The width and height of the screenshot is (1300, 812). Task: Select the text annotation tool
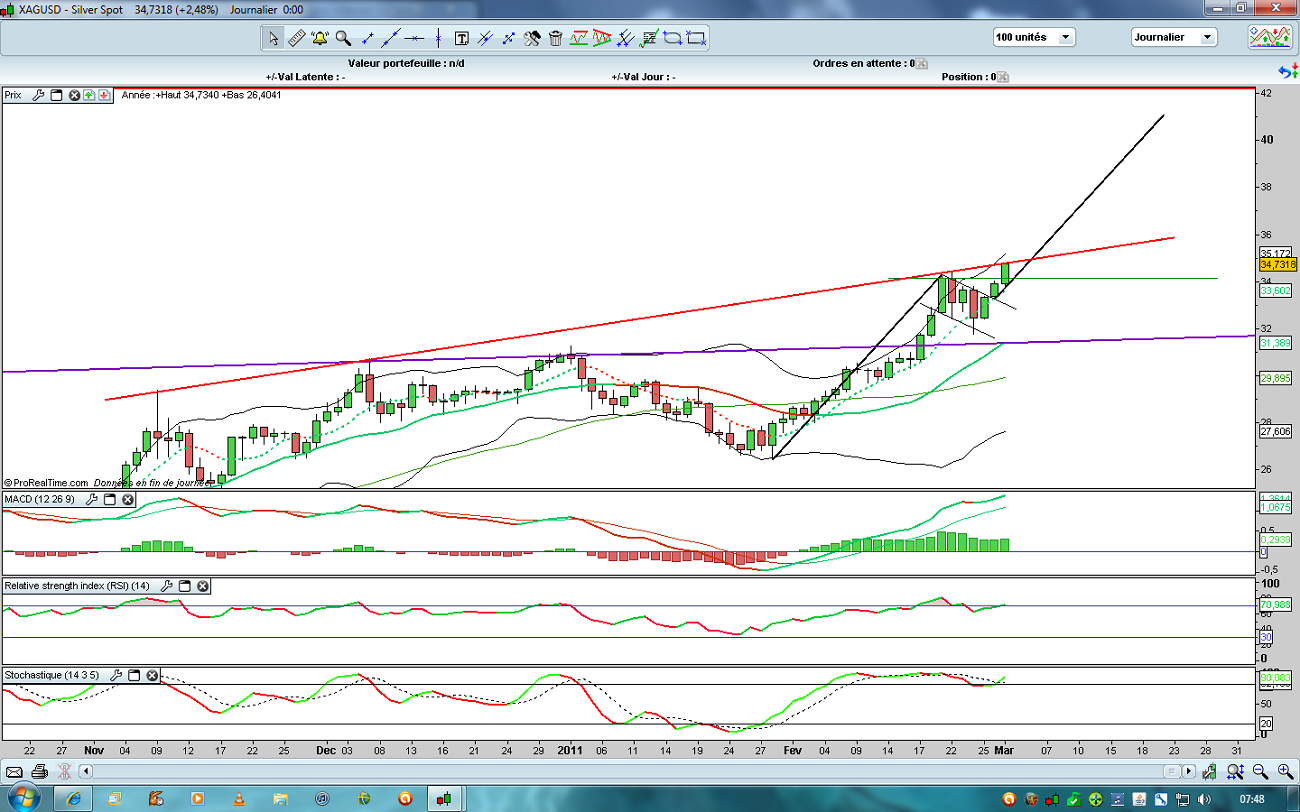point(462,38)
